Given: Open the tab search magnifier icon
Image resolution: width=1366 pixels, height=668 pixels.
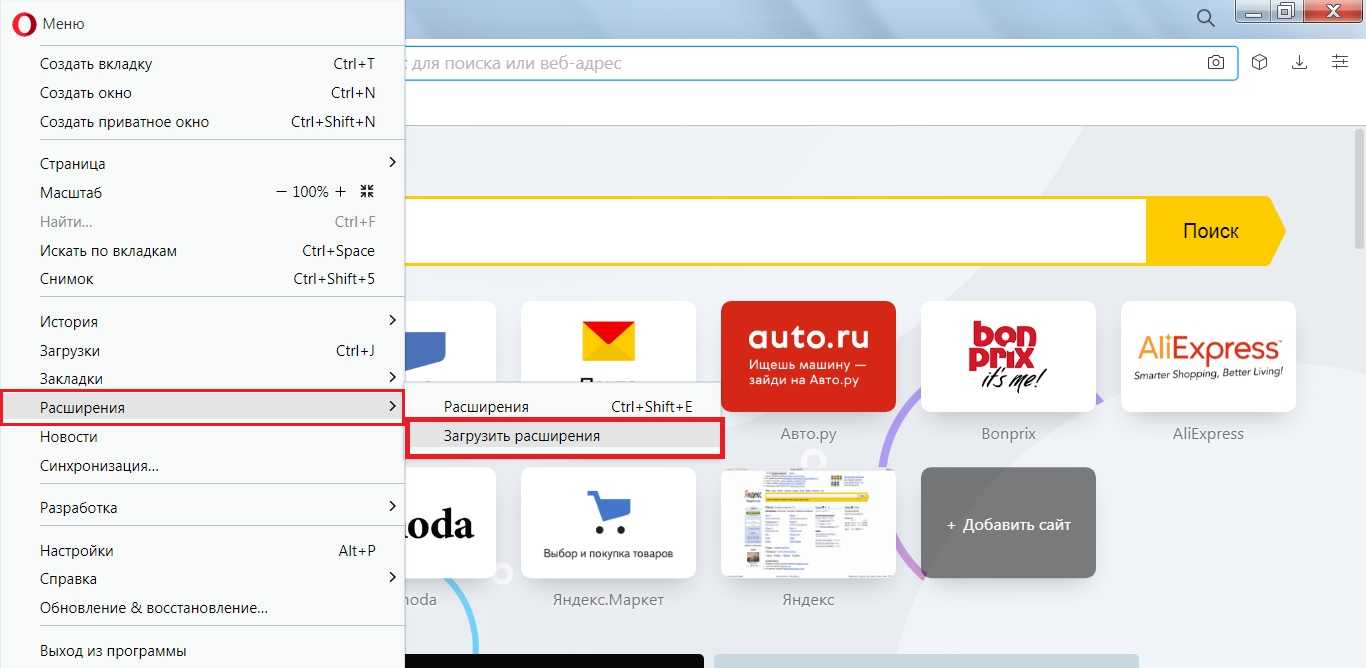Looking at the screenshot, I should (1206, 18).
